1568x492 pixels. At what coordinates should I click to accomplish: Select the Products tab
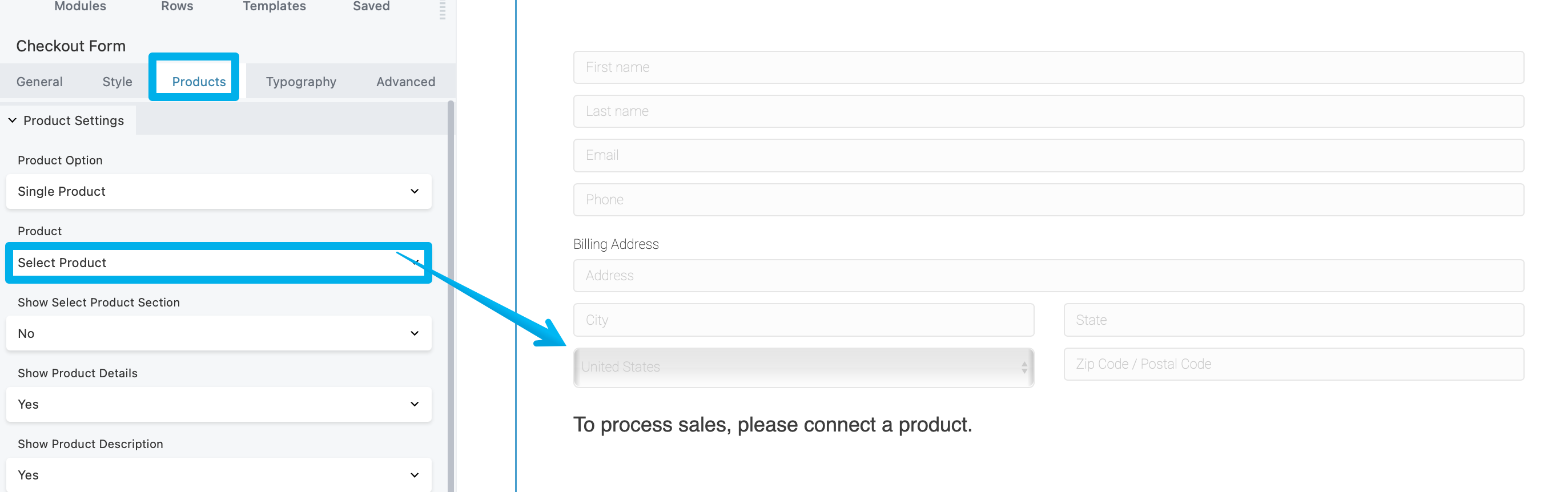(x=199, y=82)
